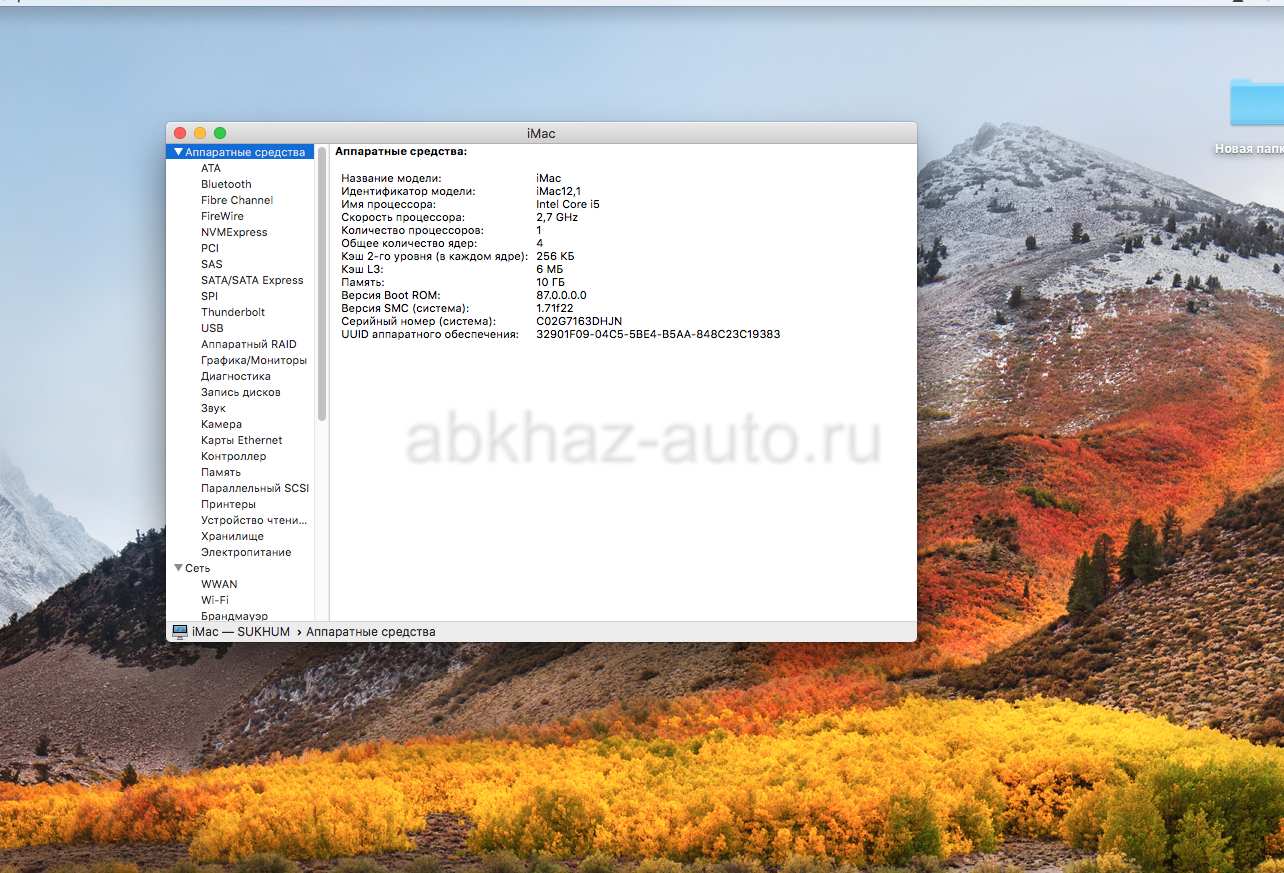This screenshot has height=873, width=1284.
Task: Click the iMac12,1 model identifier
Action: (x=558, y=191)
